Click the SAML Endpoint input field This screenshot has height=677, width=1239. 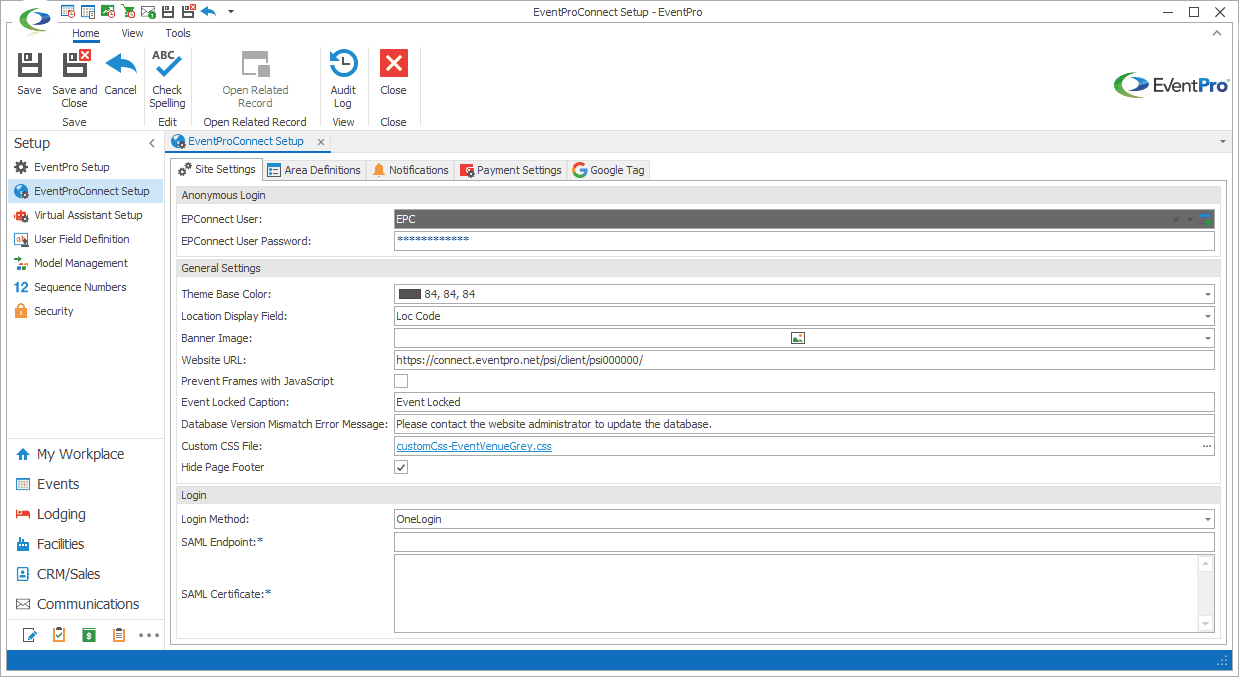[804, 541]
